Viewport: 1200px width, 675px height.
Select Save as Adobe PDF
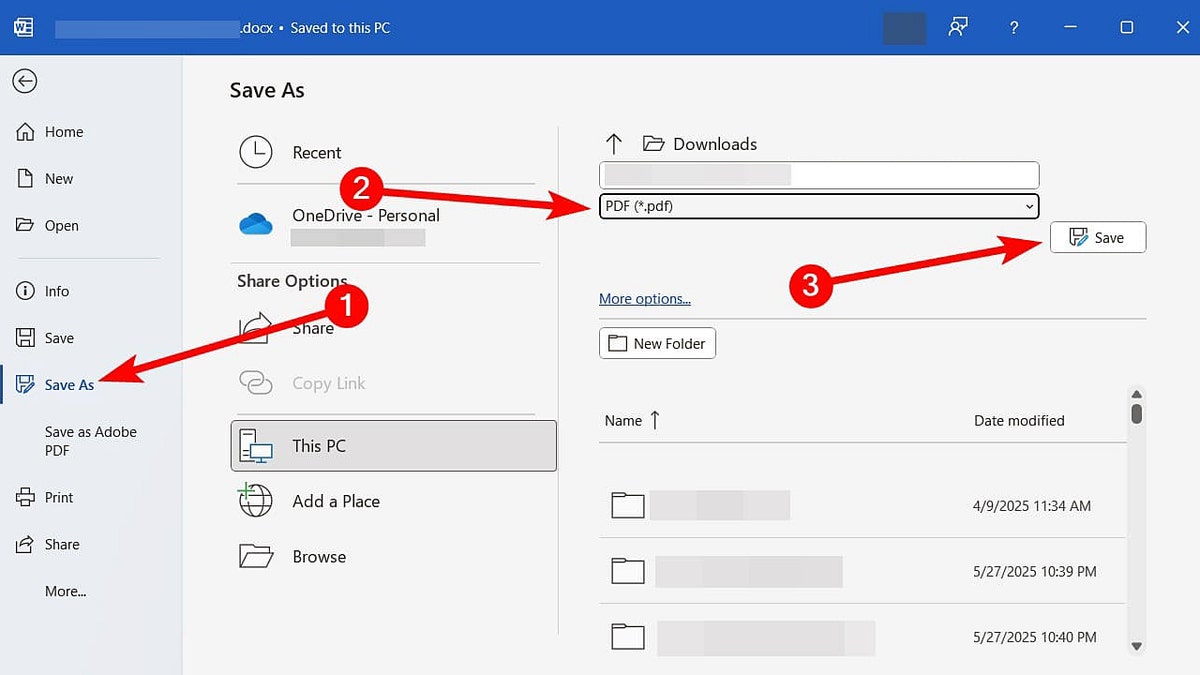point(91,441)
